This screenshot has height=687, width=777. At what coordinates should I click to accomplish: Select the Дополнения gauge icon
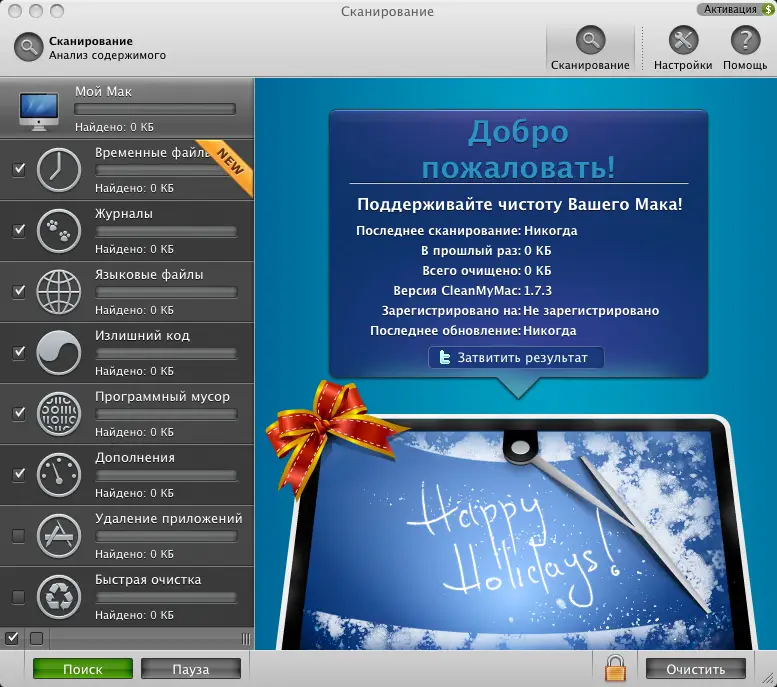[58, 474]
